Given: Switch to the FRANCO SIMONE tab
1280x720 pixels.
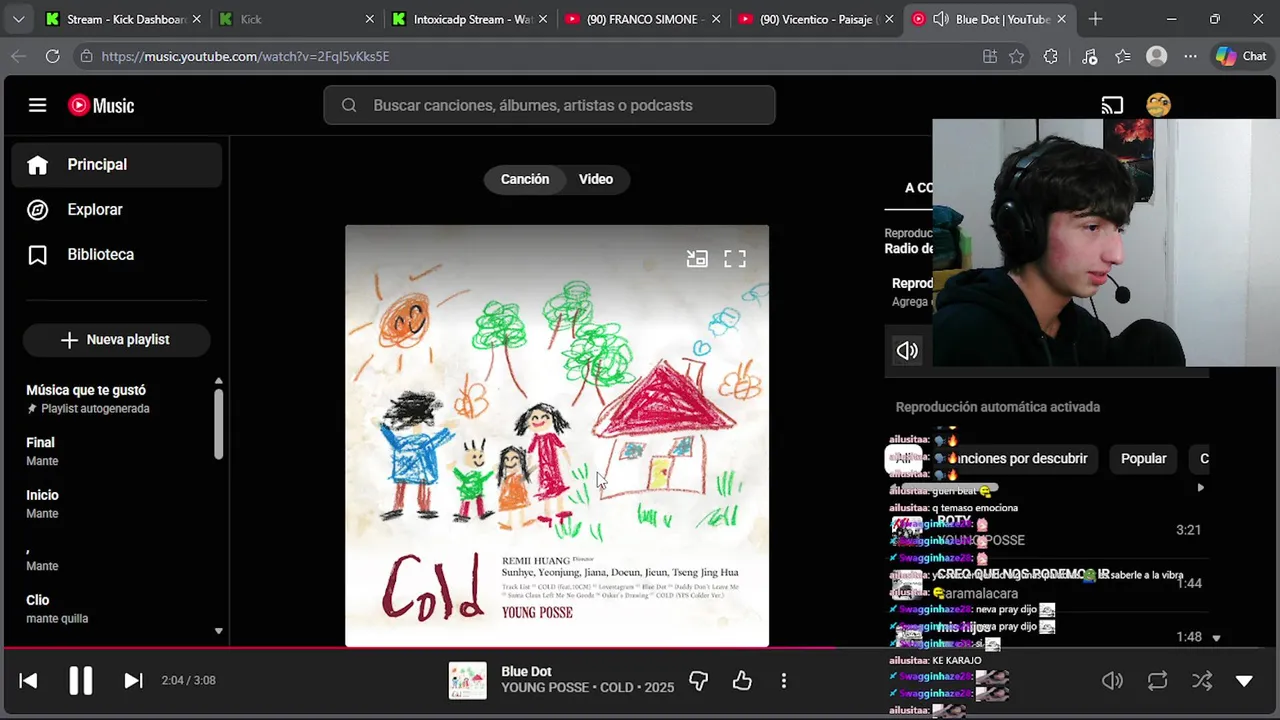Looking at the screenshot, I should pos(643,19).
